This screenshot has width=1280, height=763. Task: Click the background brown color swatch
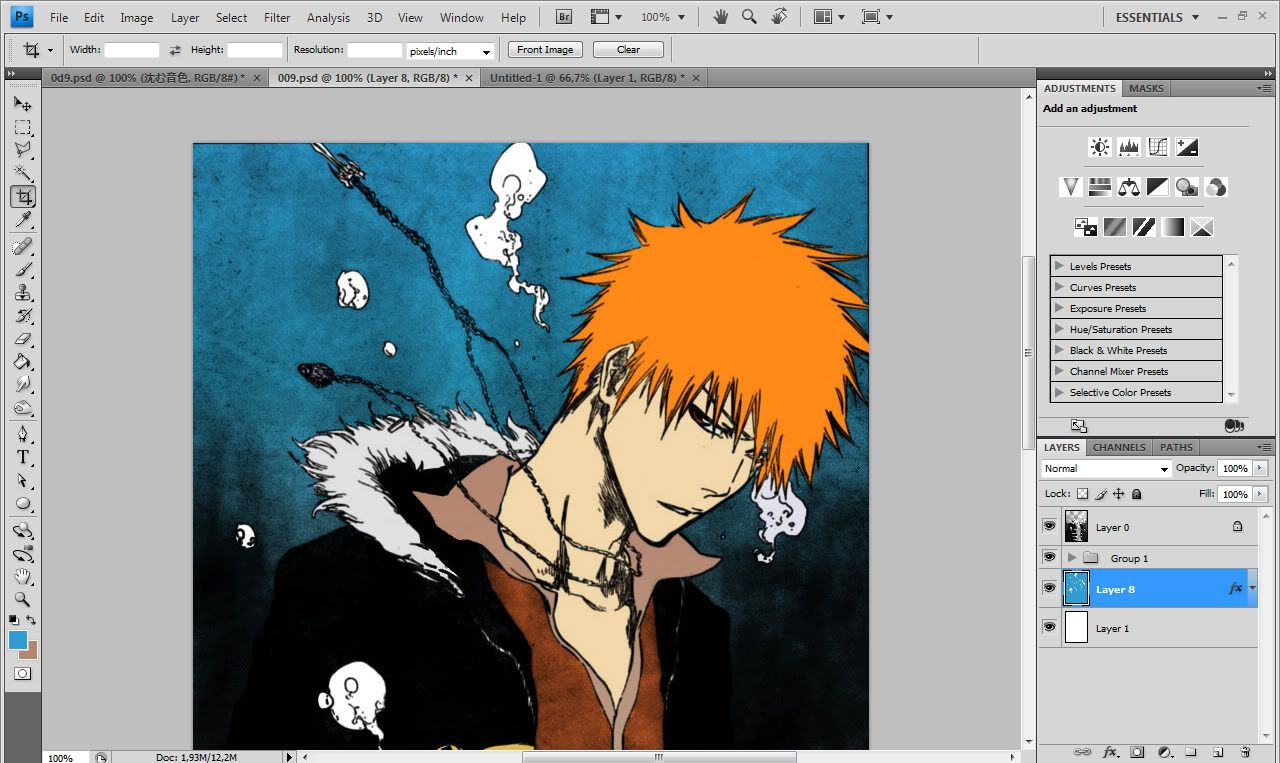pos(32,652)
